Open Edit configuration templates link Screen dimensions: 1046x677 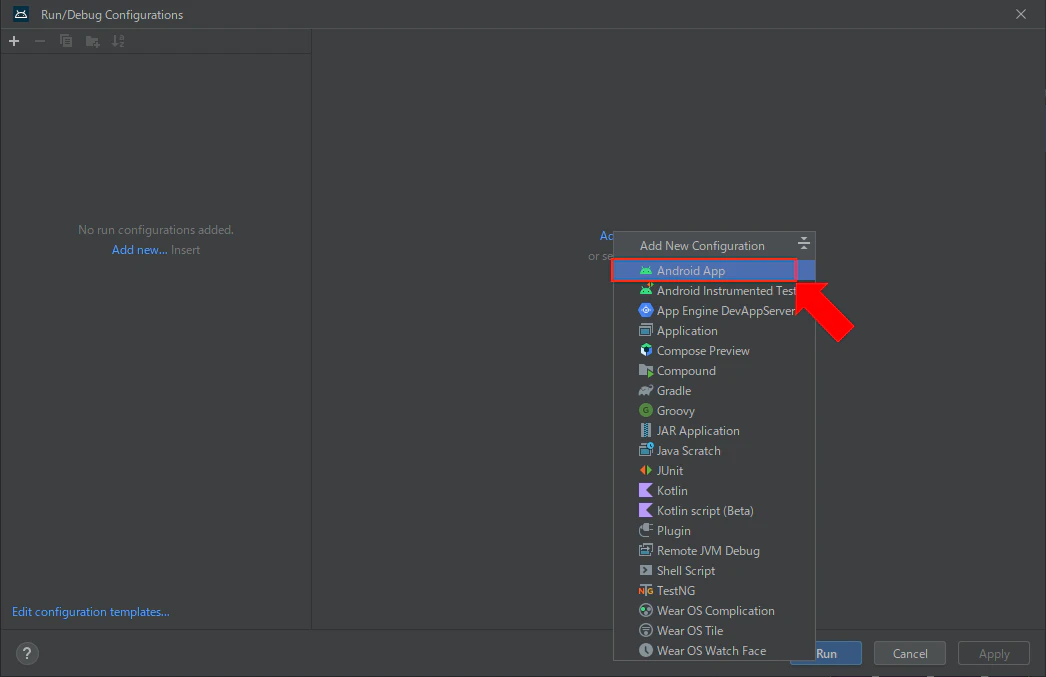[91, 612]
